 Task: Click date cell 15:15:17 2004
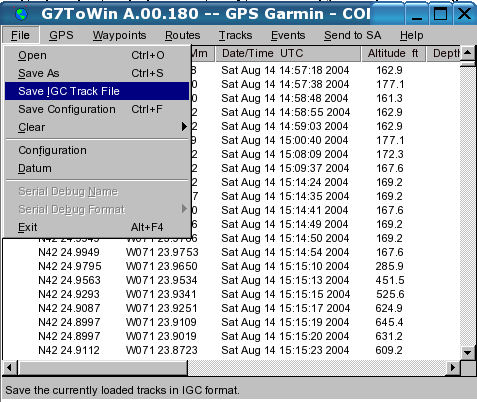[x=285, y=308]
